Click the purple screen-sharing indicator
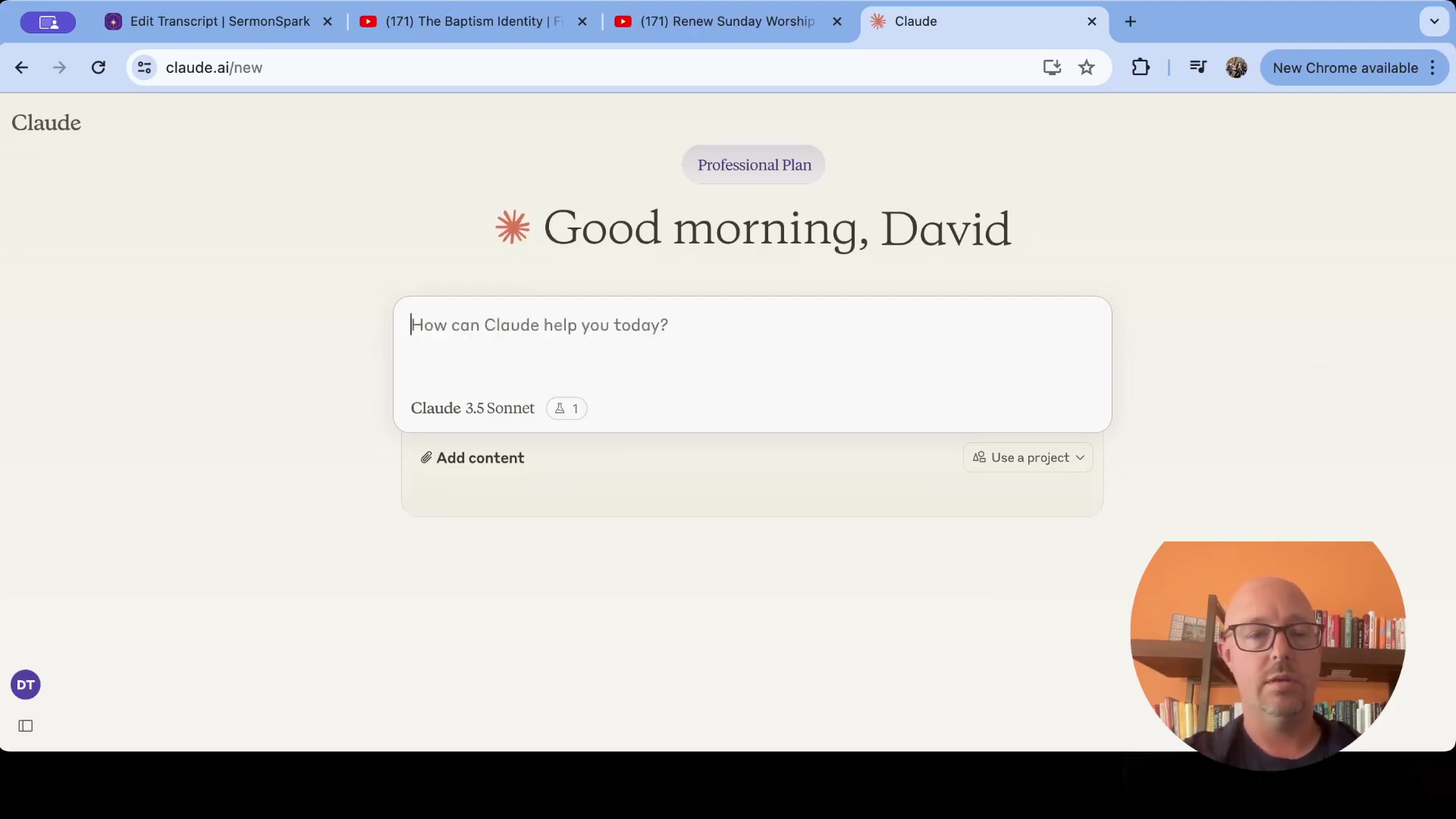The width and height of the screenshot is (1456, 819). pos(49,22)
